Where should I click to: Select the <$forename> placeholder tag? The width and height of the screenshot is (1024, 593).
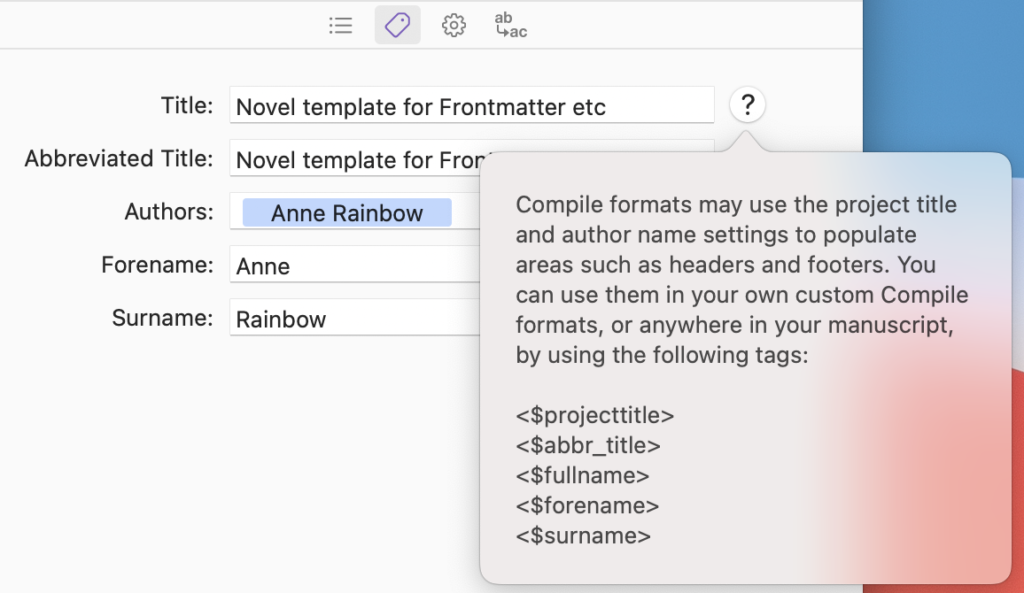click(x=585, y=506)
